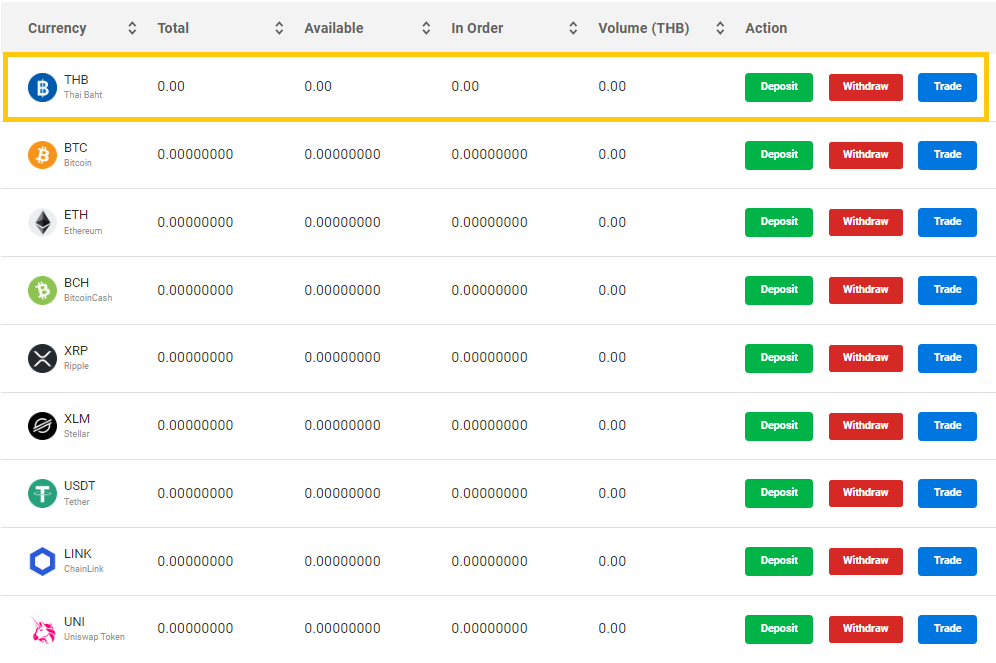This screenshot has height=663, width=996.
Task: Withdraw from the UNI row
Action: click(x=866, y=629)
